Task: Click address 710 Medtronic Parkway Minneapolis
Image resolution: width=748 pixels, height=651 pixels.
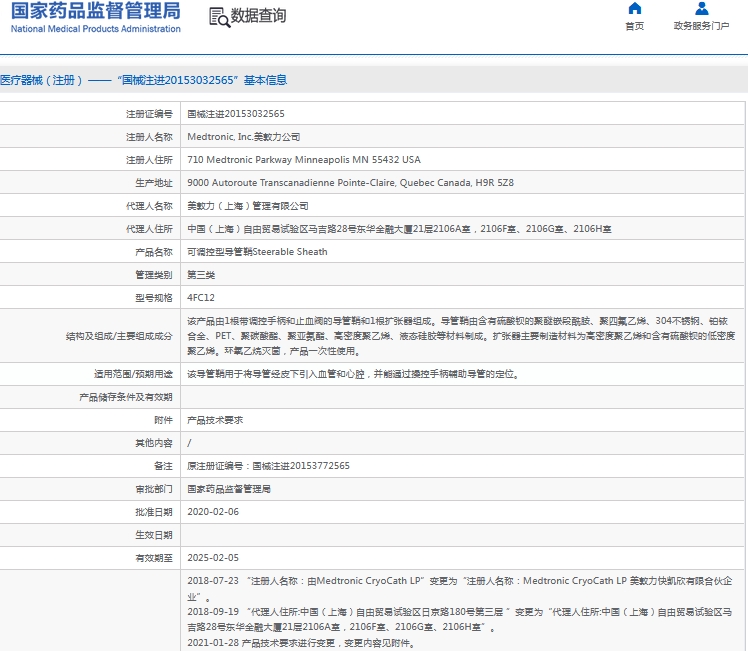Action: tap(304, 160)
